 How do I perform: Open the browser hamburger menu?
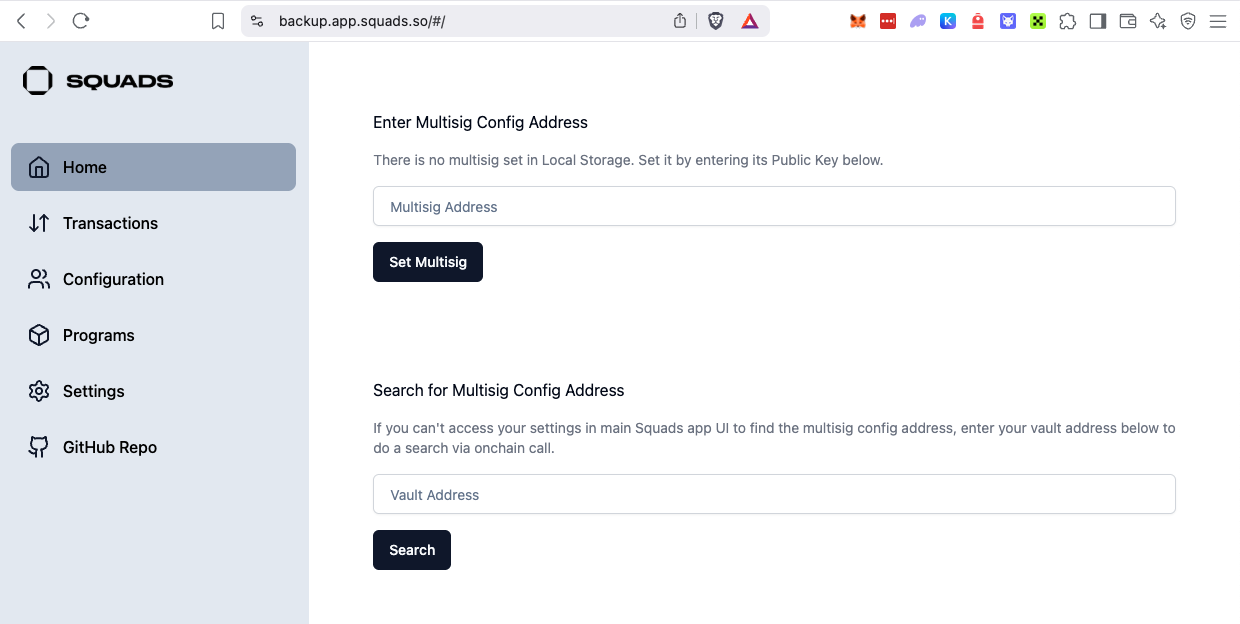click(x=1218, y=21)
